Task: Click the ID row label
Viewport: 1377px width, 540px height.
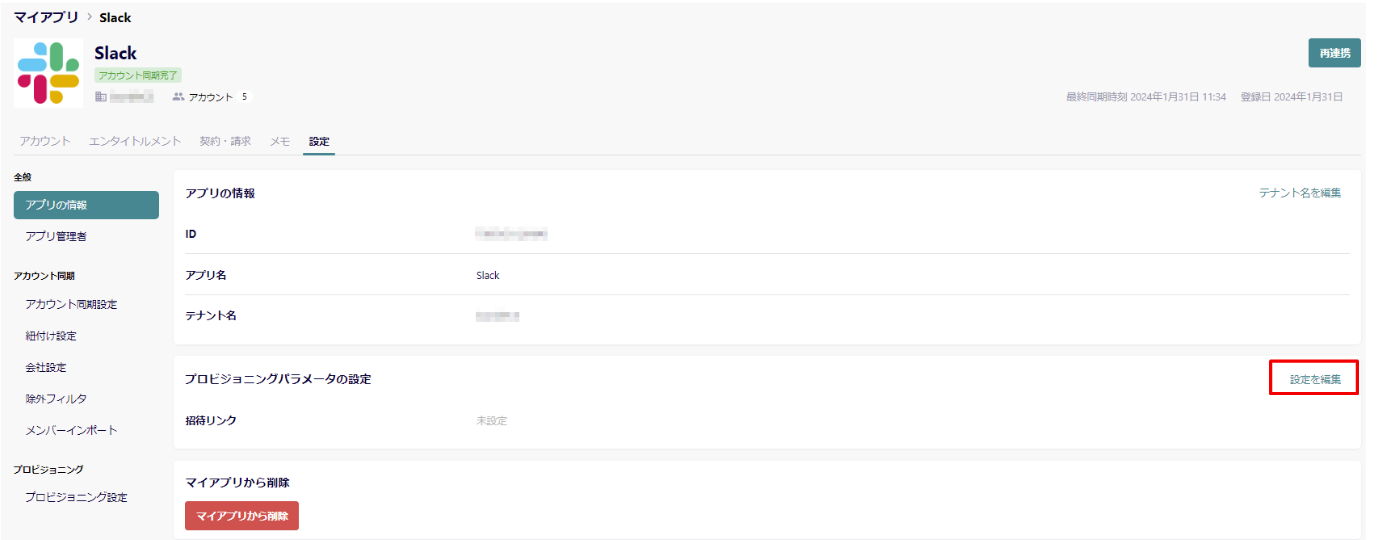Action: coord(191,234)
